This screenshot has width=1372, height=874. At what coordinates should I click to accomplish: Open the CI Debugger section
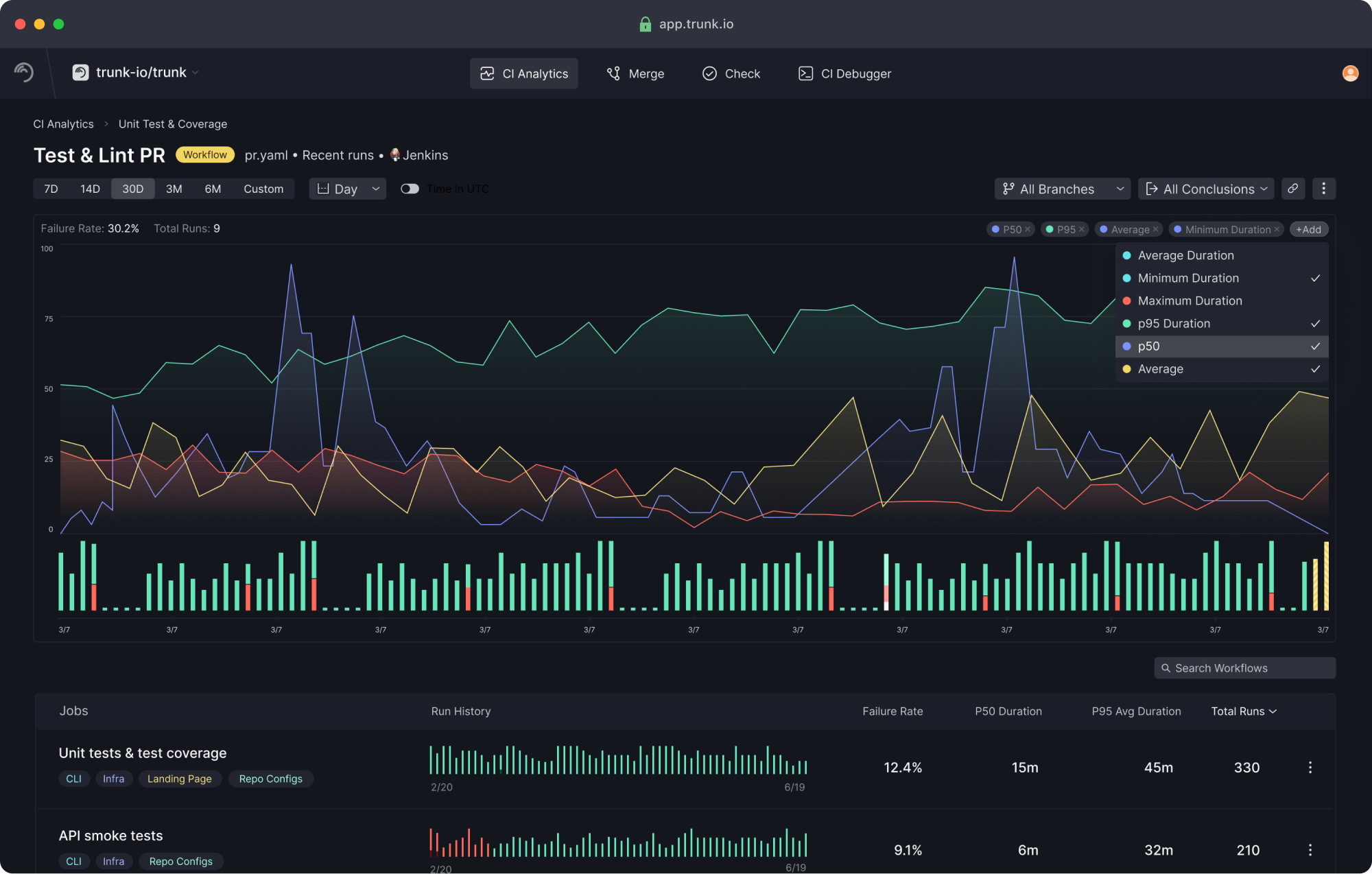click(845, 73)
